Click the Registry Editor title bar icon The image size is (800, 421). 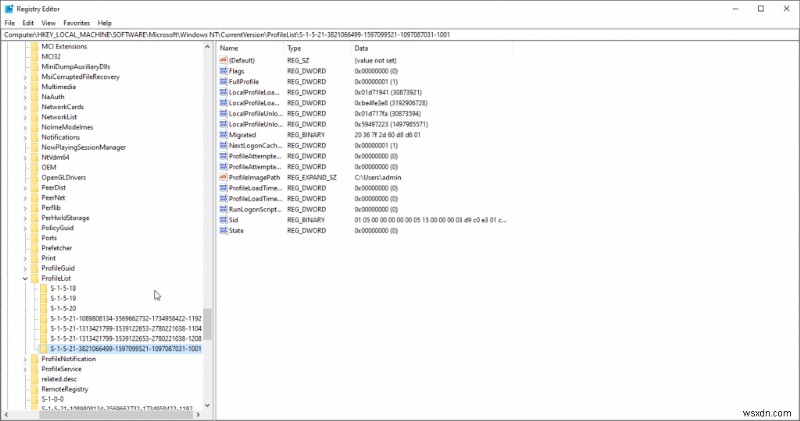(x=9, y=9)
